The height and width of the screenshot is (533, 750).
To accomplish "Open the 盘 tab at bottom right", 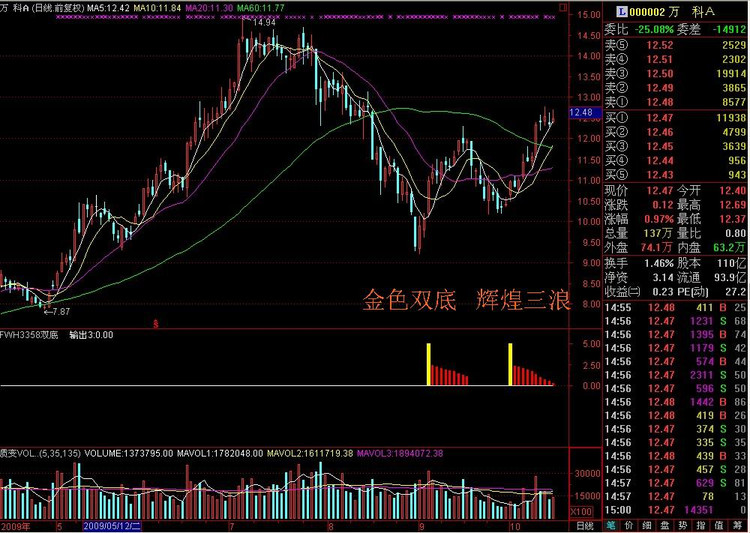I will pyautogui.click(x=665, y=526).
